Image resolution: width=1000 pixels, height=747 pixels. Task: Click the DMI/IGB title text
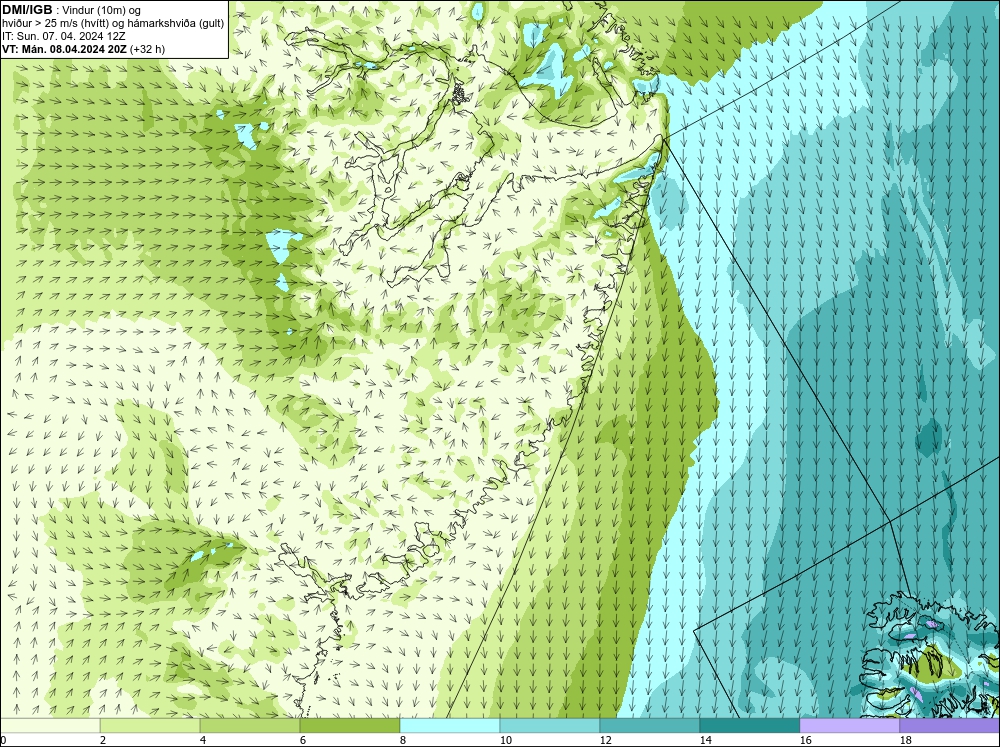[27, 10]
